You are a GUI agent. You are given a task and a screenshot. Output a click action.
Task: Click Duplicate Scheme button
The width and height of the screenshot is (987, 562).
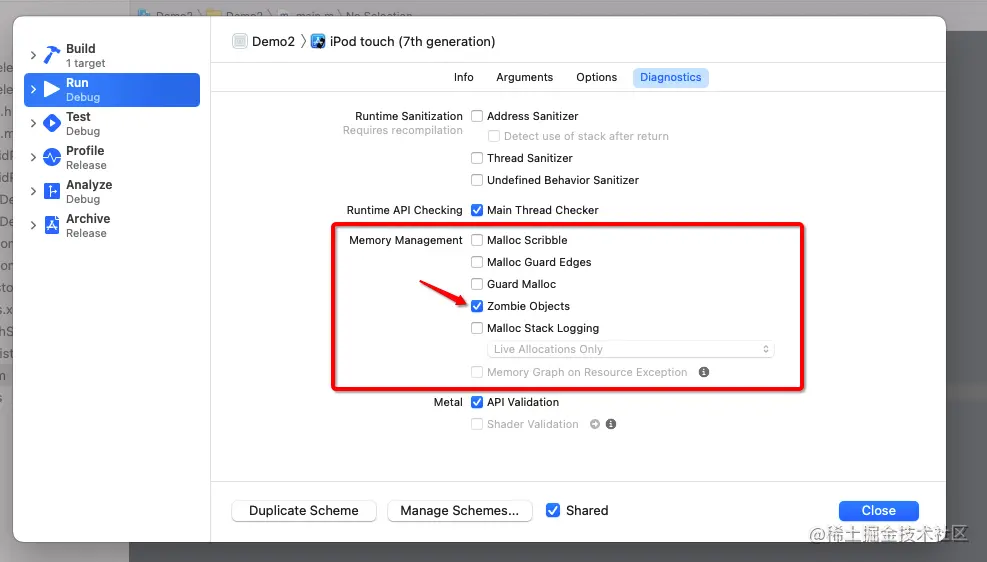(x=303, y=510)
